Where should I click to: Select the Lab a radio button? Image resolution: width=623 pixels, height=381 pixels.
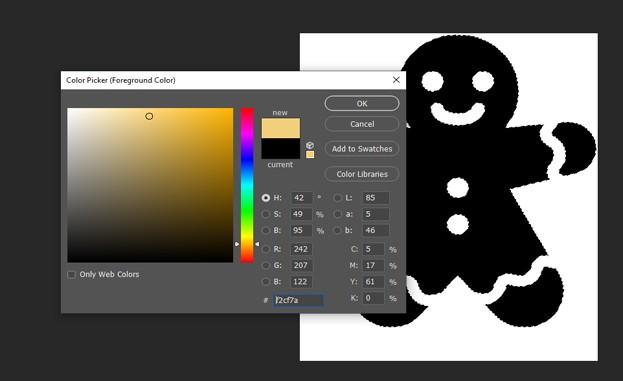337,214
